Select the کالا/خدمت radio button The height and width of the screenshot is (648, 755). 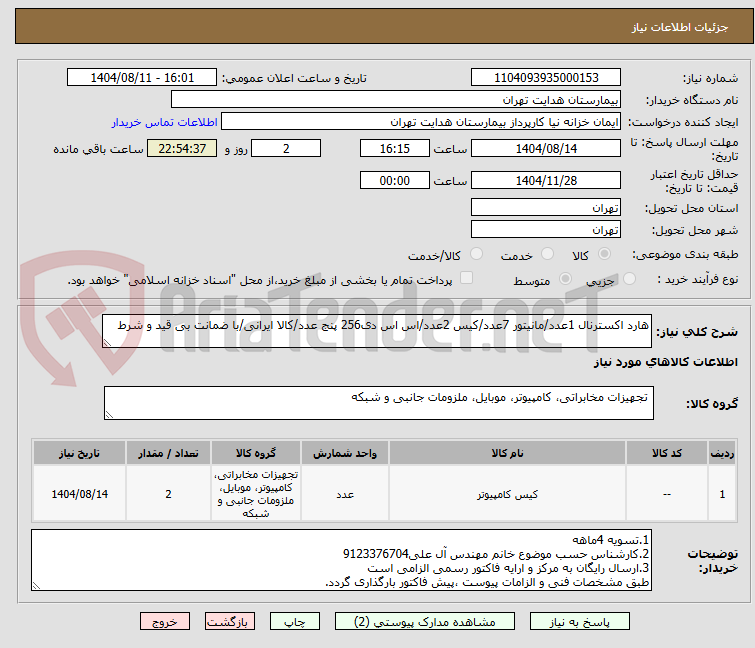click(476, 254)
